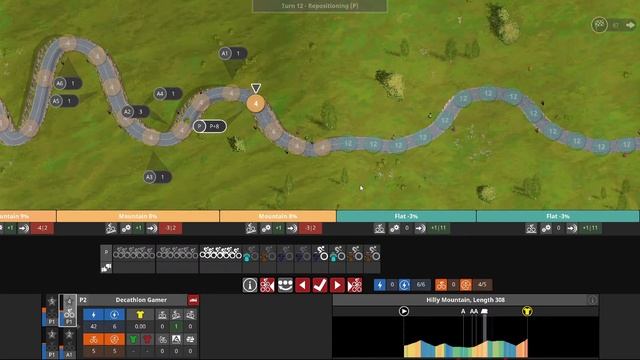640x360 pixels.
Task: Select the A2 group marker on map
Action: pos(135,111)
